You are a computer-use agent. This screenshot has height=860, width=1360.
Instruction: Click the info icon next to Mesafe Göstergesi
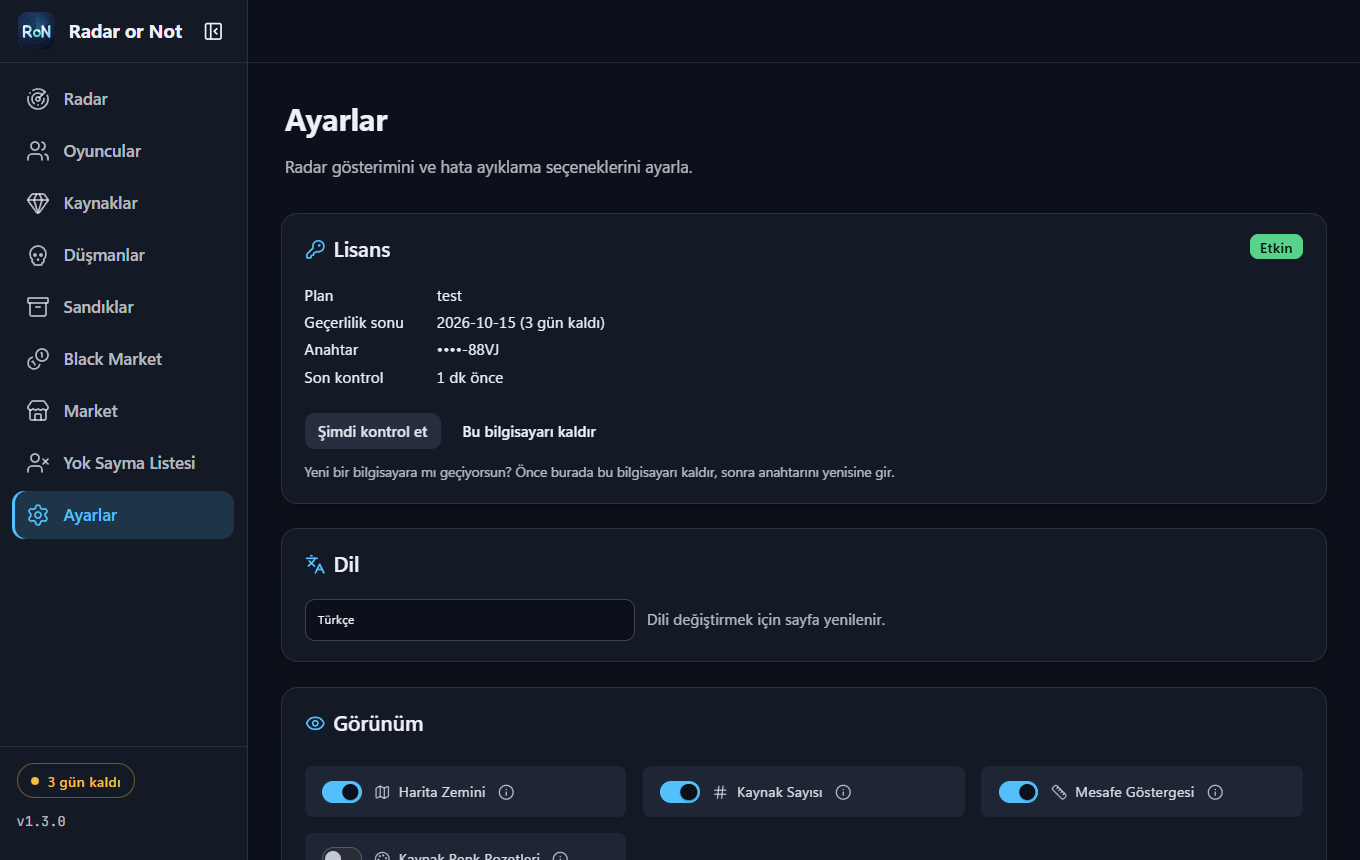coord(1215,792)
